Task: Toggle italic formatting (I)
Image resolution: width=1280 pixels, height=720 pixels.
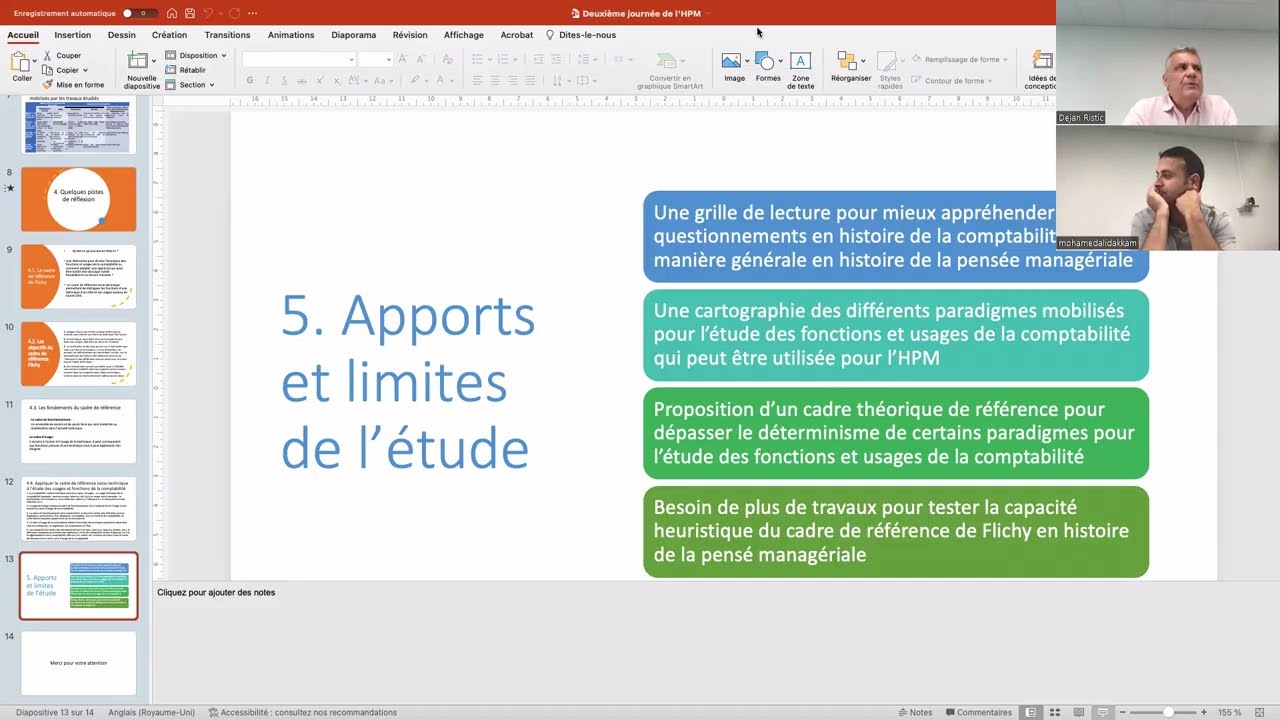Action: point(268,81)
